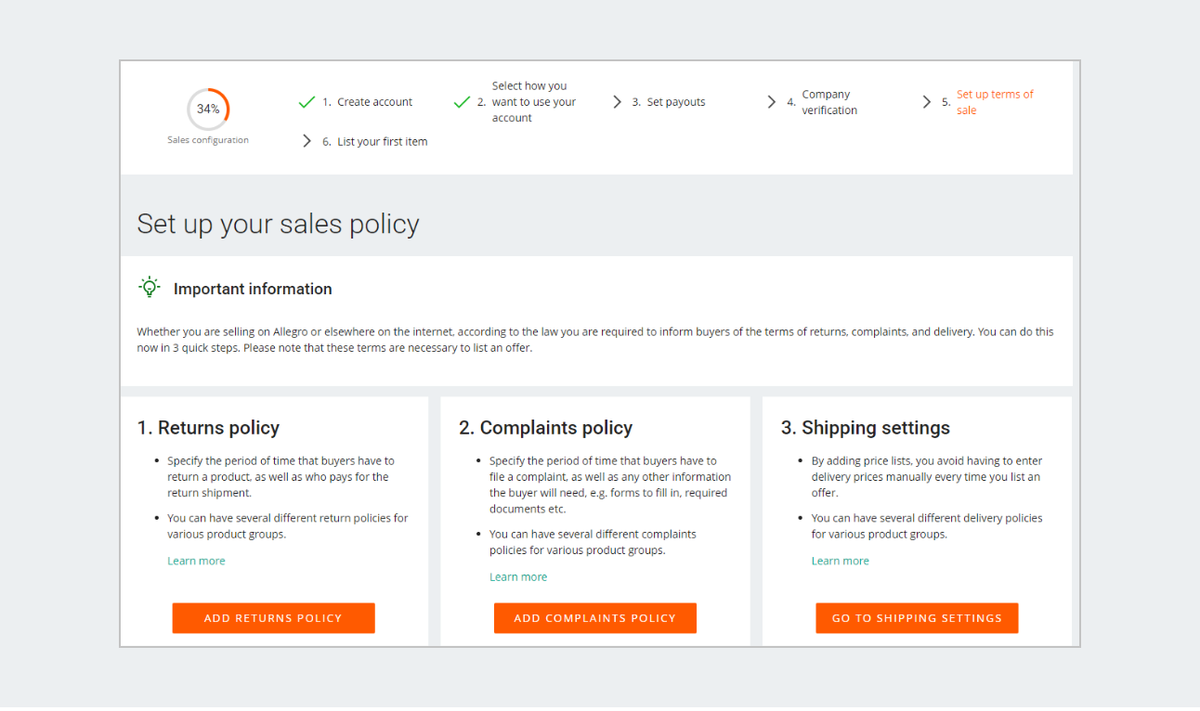
Task: Open the Company verification step
Action: click(829, 102)
